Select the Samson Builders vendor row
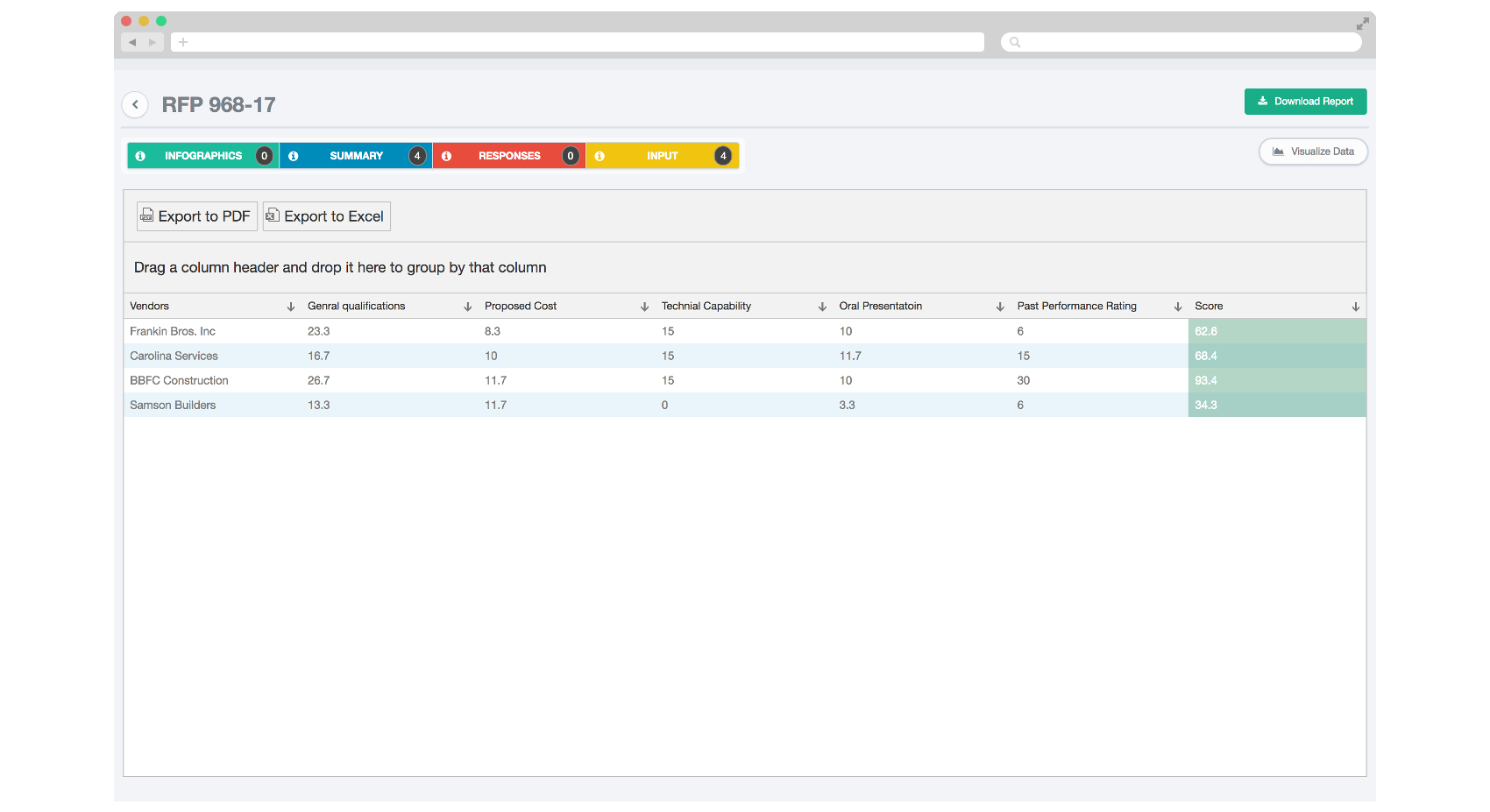 745,405
